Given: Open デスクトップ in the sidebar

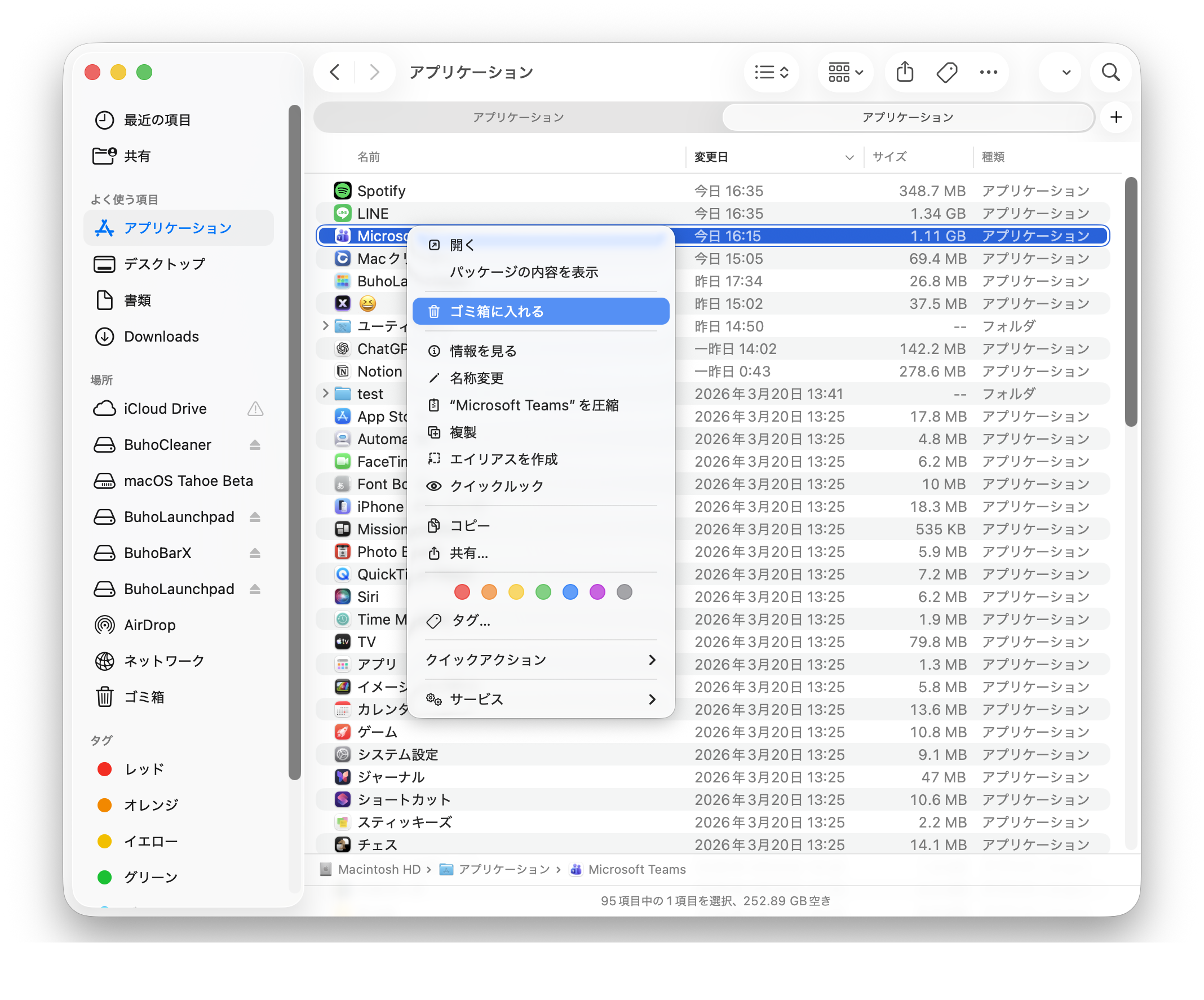Looking at the screenshot, I should click(178, 264).
